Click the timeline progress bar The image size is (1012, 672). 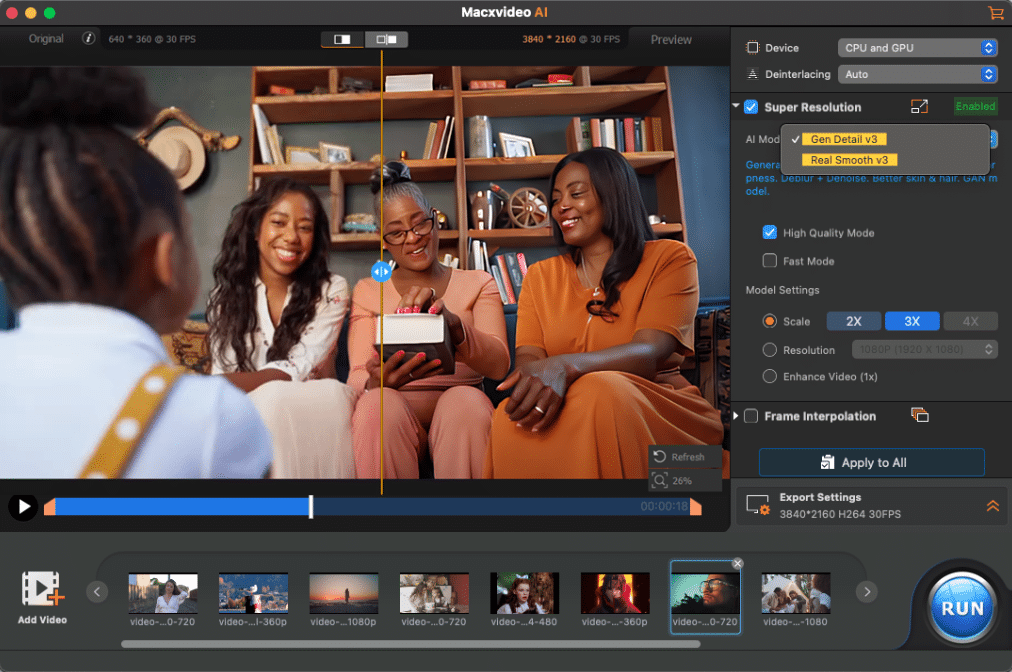[372, 507]
